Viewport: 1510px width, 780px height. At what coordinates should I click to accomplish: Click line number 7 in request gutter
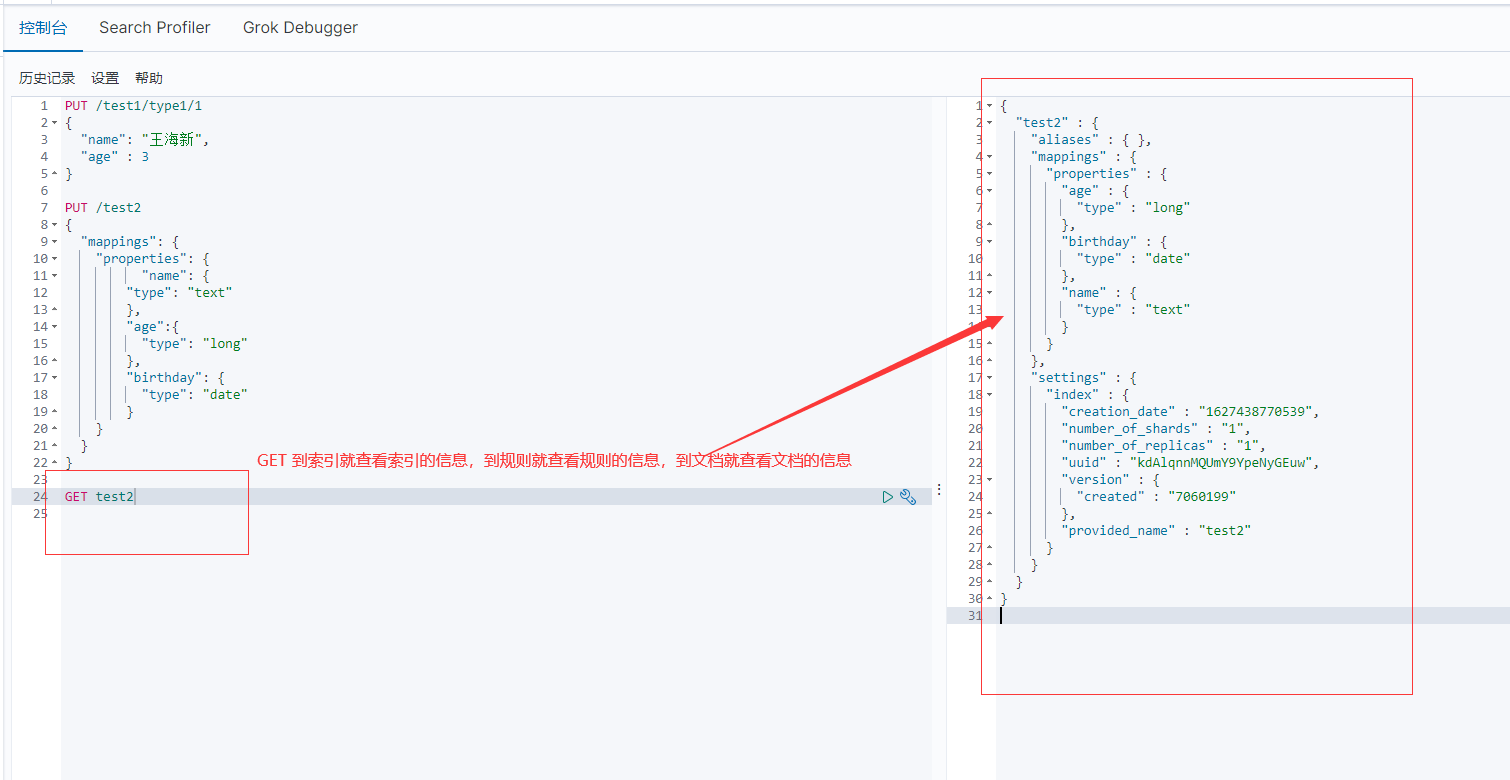pyautogui.click(x=44, y=208)
